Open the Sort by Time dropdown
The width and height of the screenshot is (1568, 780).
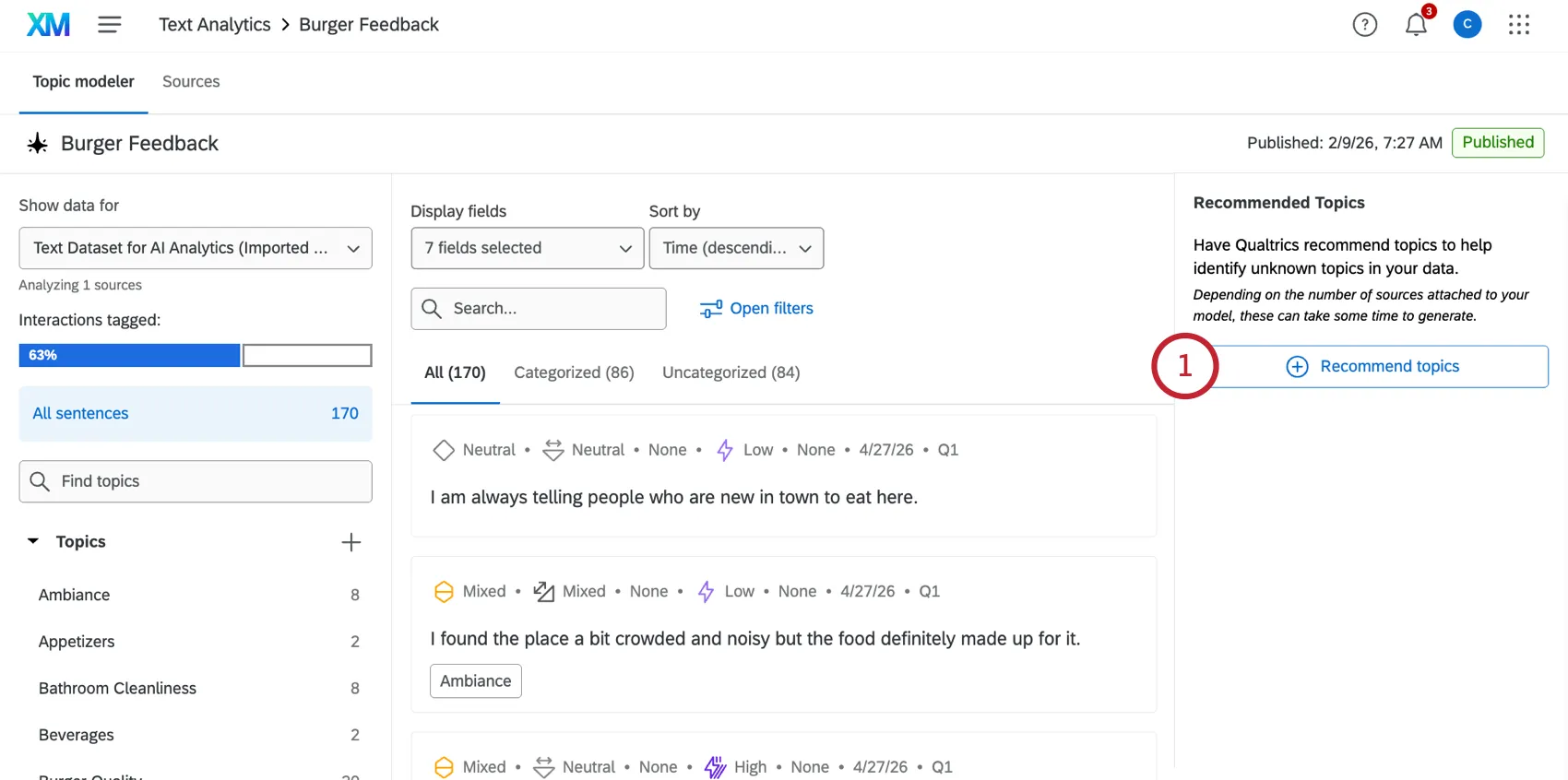pyautogui.click(x=736, y=248)
